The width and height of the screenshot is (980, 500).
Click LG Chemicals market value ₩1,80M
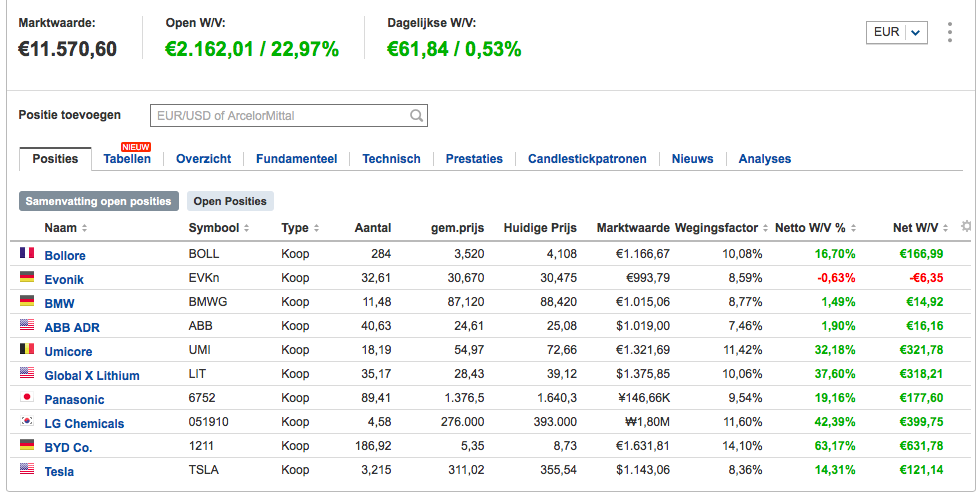(x=647, y=422)
